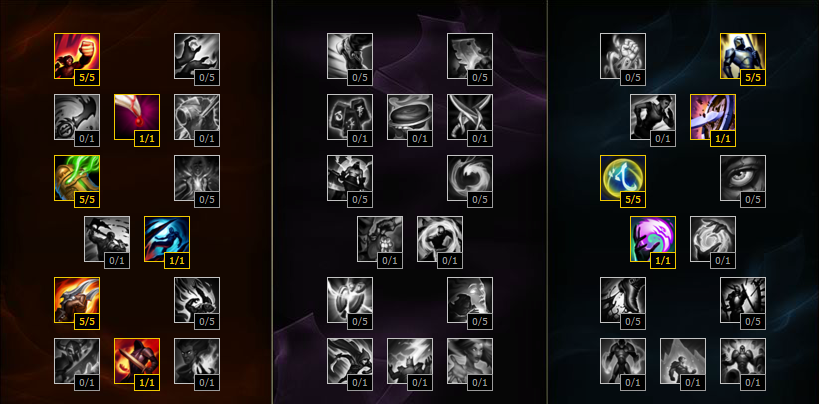Screen dimensions: 819x404
Task: Click the grey lightning storm keystone mastery
Action: pos(410,361)
